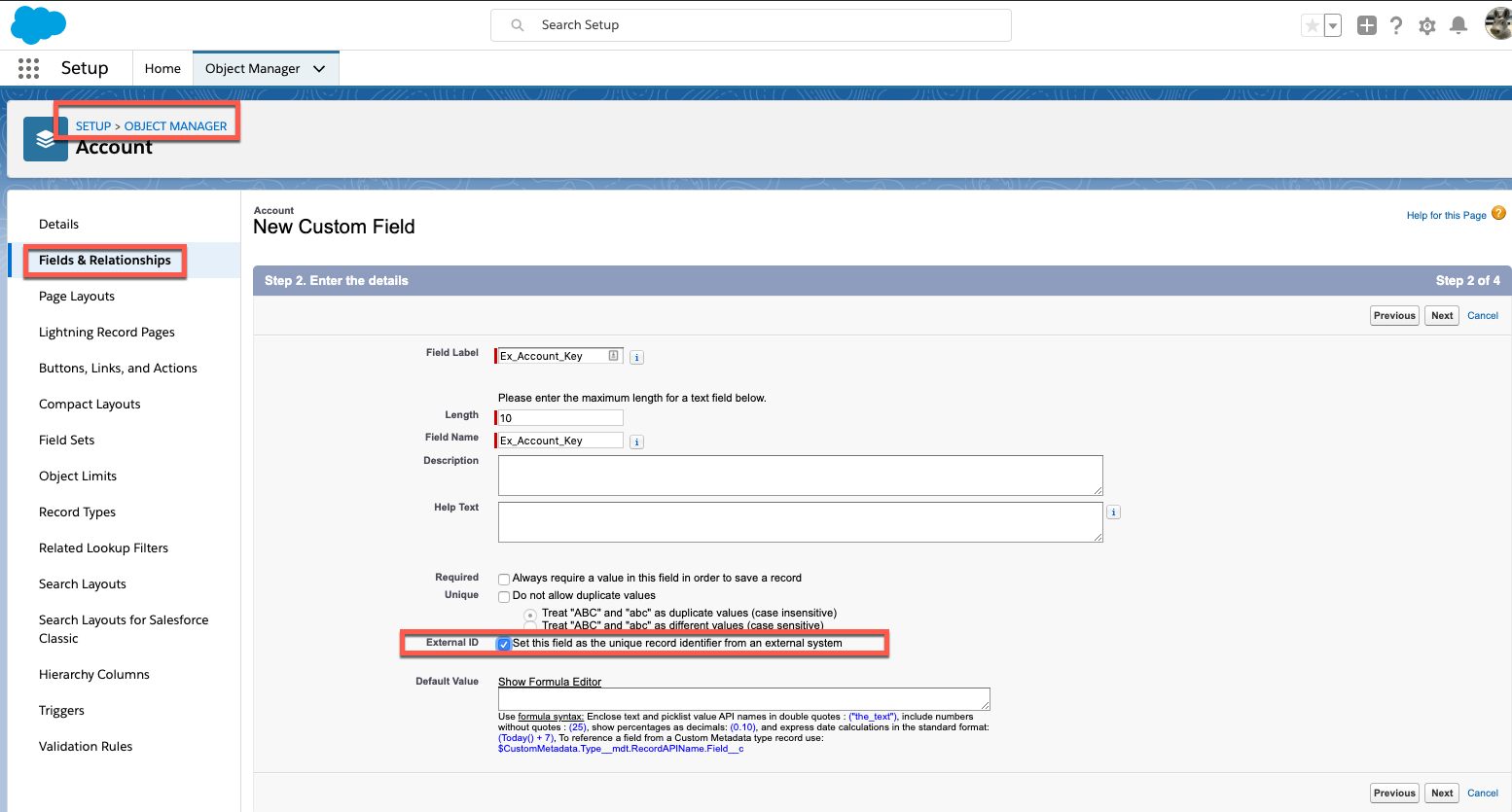The image size is (1512, 812).
Task: Show Formula Editor for Default Value
Action: [x=550, y=682]
